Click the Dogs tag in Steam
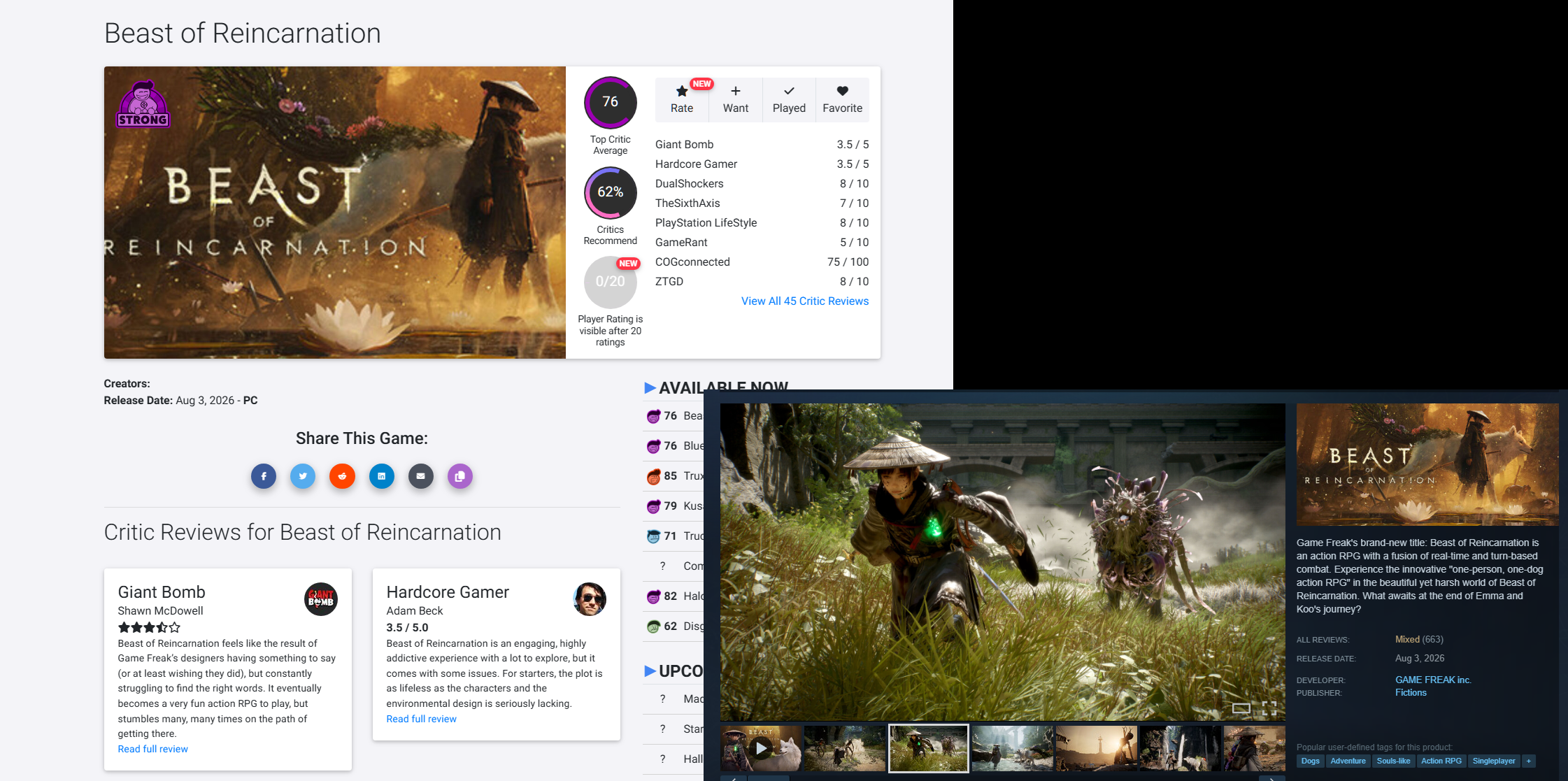The height and width of the screenshot is (781, 1568). click(1311, 761)
